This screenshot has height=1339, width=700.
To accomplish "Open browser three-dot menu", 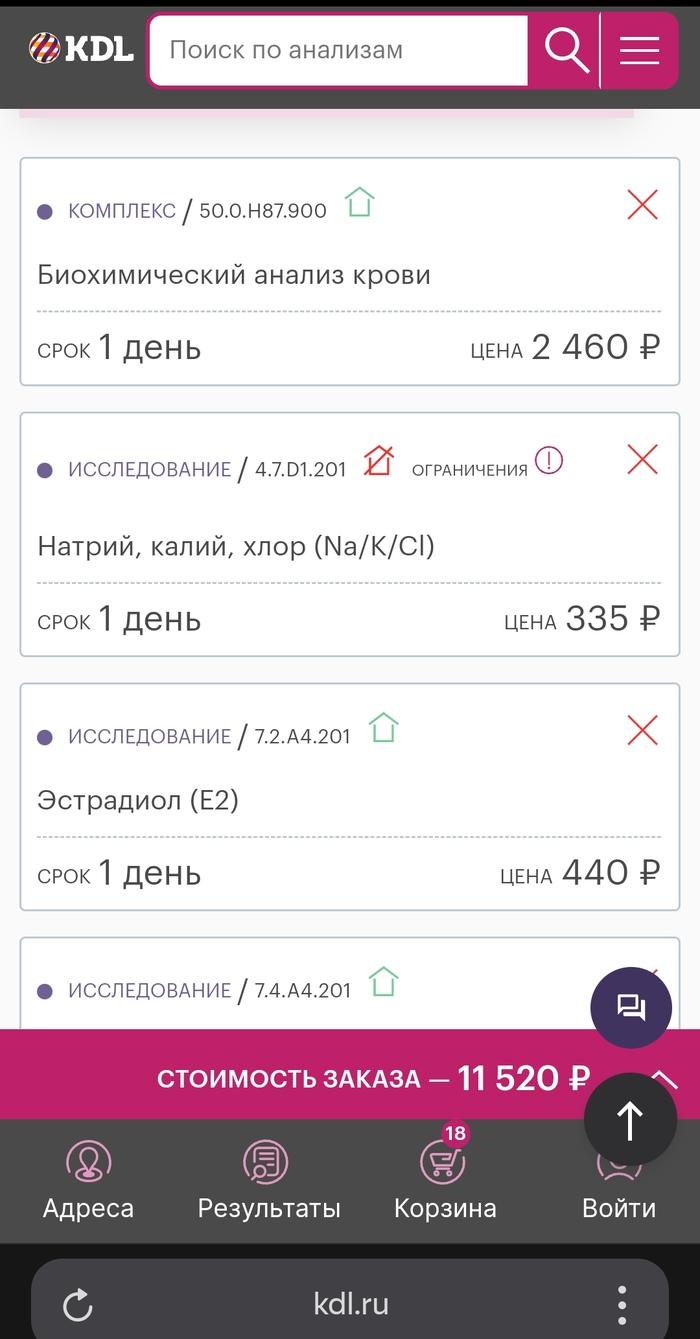I will click(x=622, y=1304).
